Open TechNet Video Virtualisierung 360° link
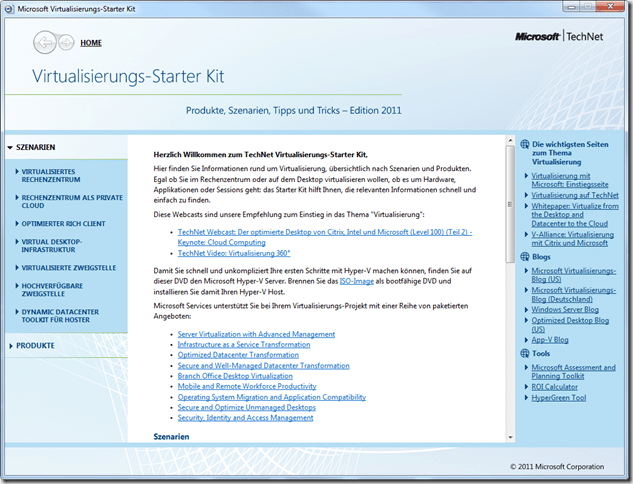 pyautogui.click(x=234, y=254)
